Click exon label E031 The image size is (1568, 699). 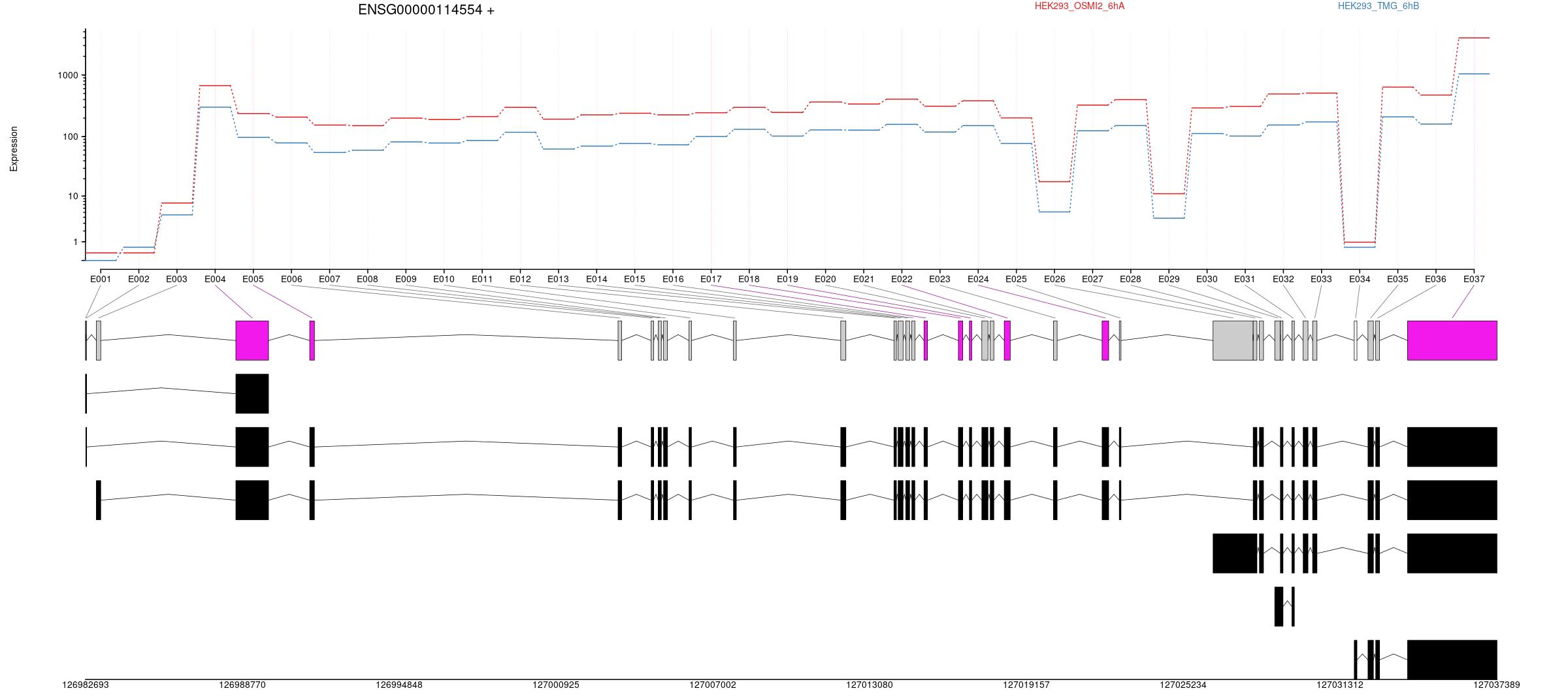coord(1245,279)
